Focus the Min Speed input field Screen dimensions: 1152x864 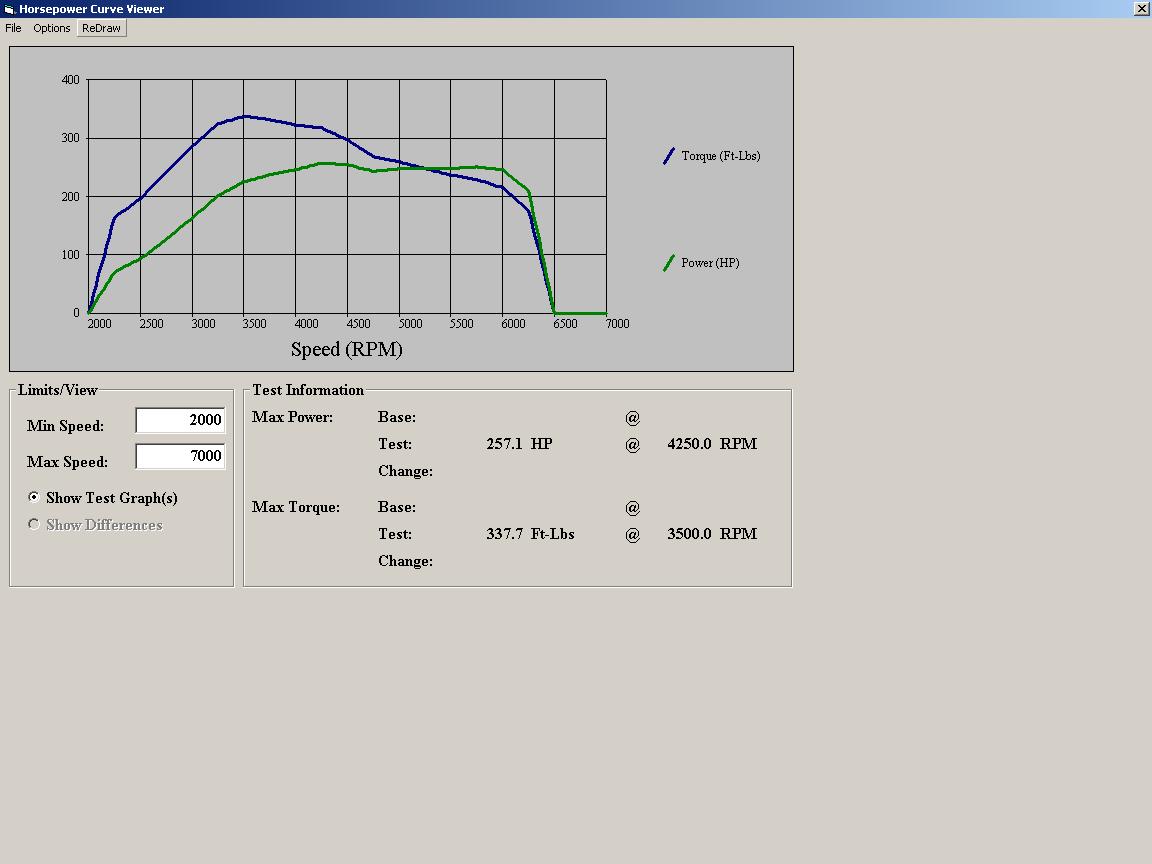(180, 420)
